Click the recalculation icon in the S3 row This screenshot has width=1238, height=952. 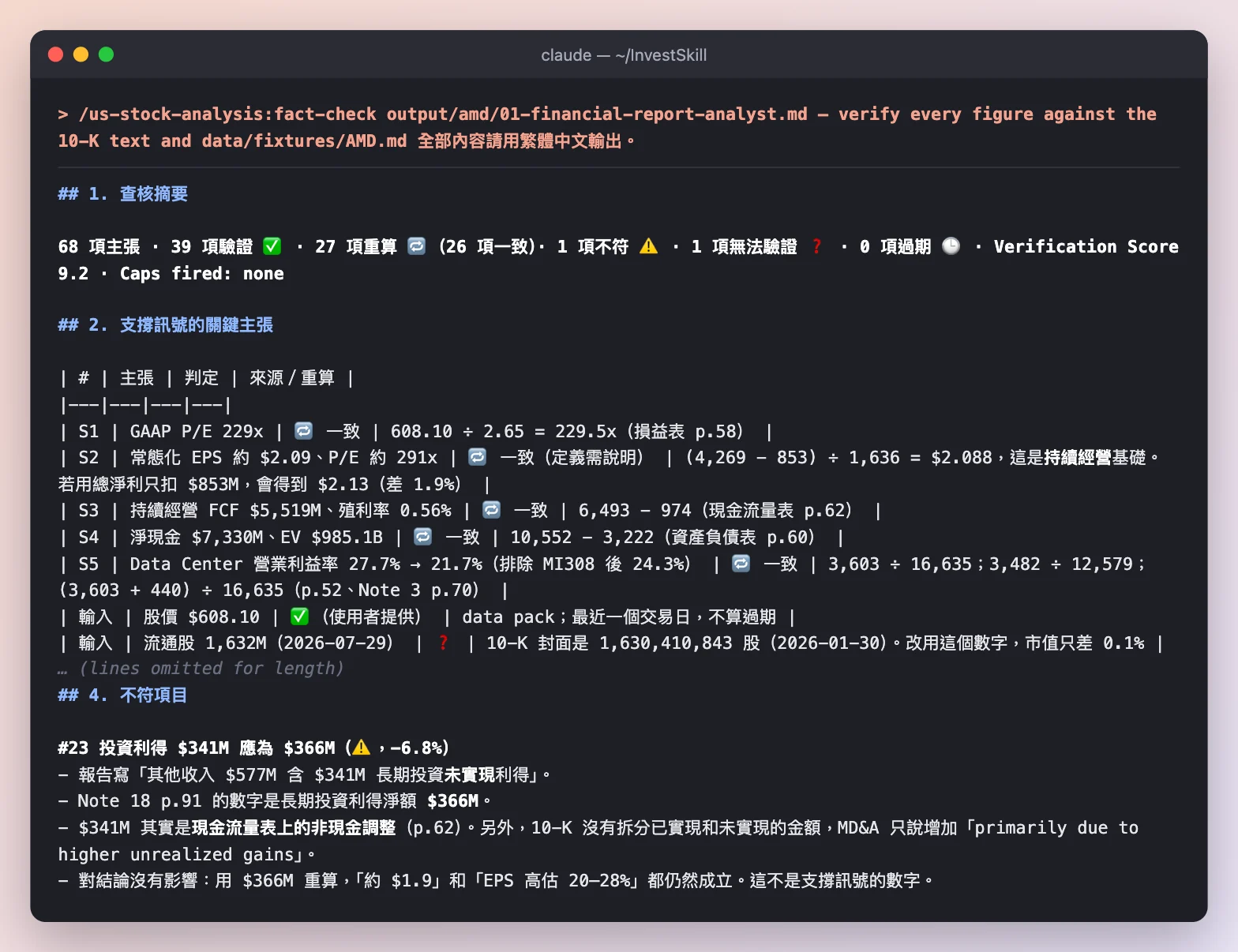[491, 510]
